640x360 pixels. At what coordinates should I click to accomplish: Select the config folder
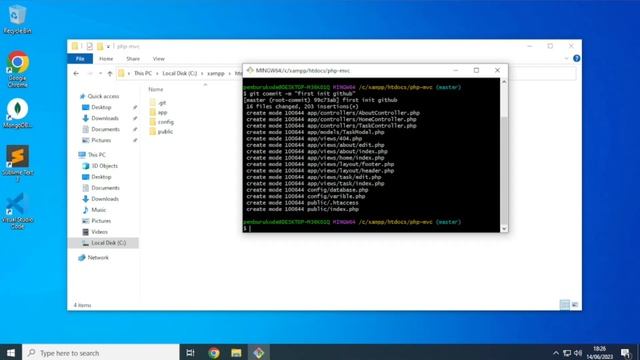point(162,122)
